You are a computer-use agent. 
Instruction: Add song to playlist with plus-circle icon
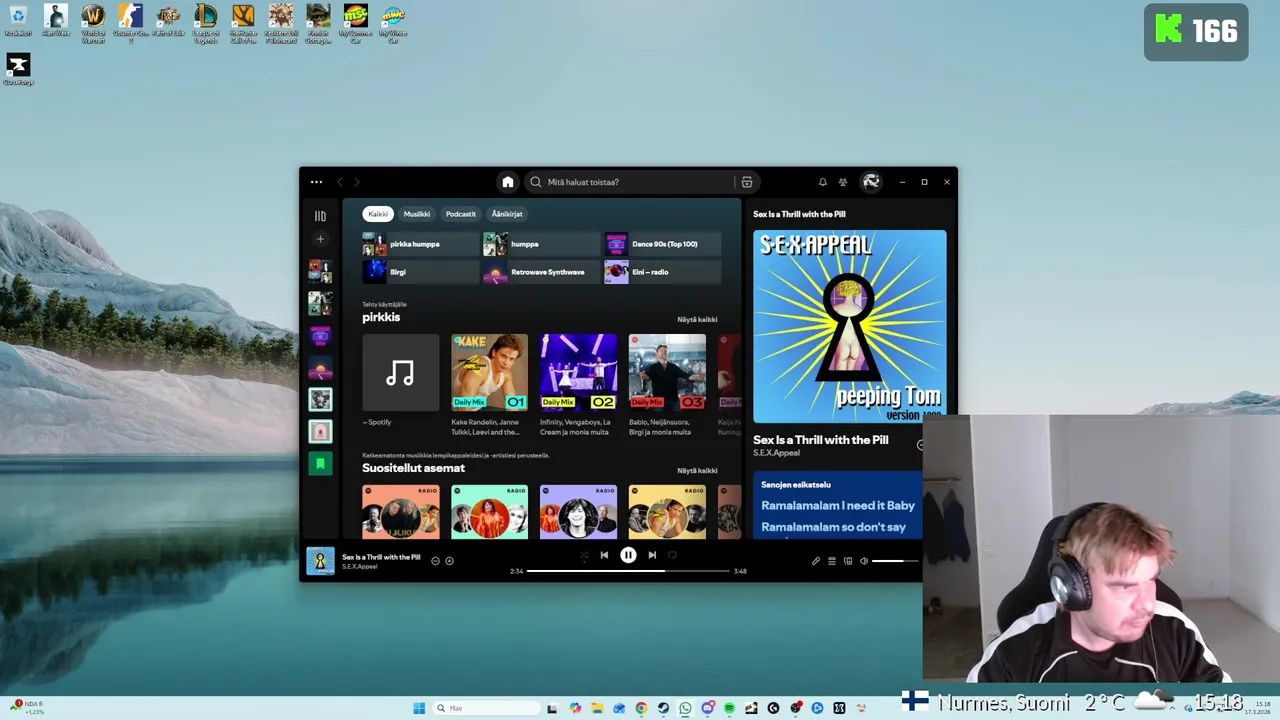tap(449, 561)
